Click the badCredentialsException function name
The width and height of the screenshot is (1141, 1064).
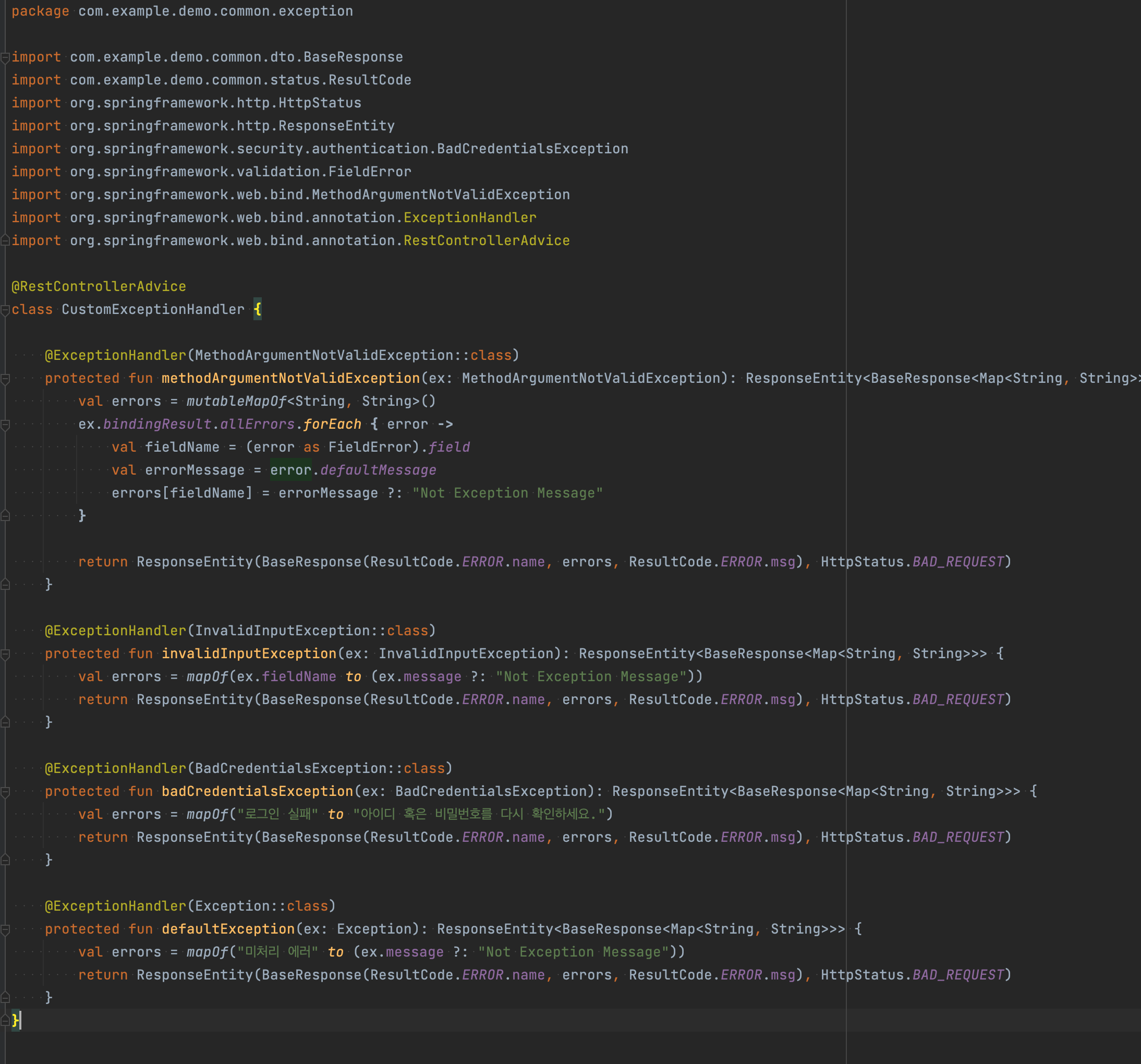point(257,791)
